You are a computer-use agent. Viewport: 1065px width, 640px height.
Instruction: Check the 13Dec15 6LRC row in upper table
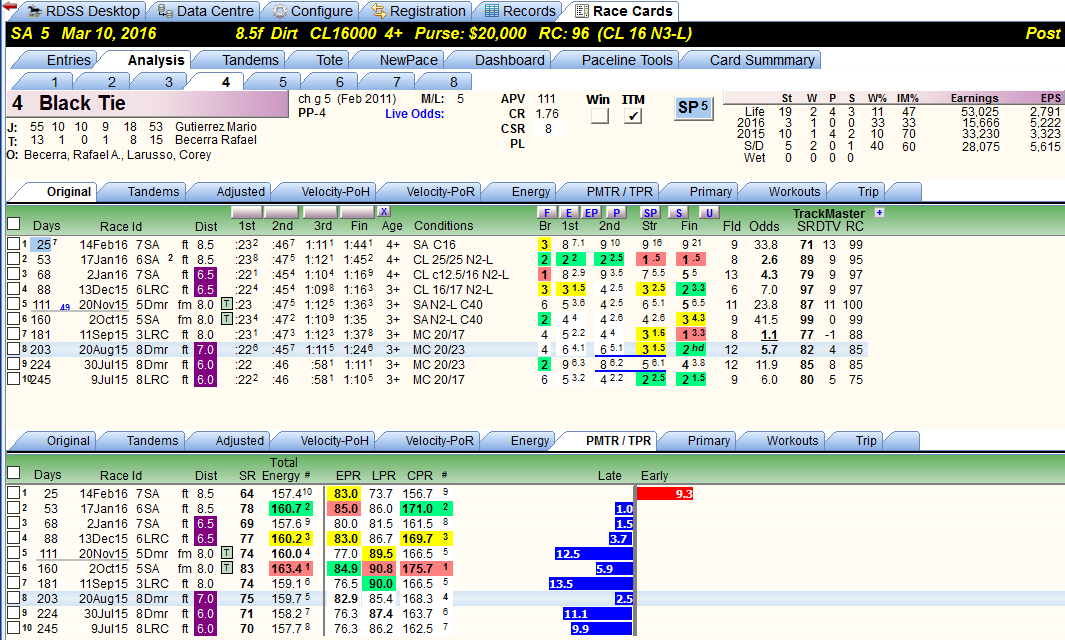click(x=14, y=288)
